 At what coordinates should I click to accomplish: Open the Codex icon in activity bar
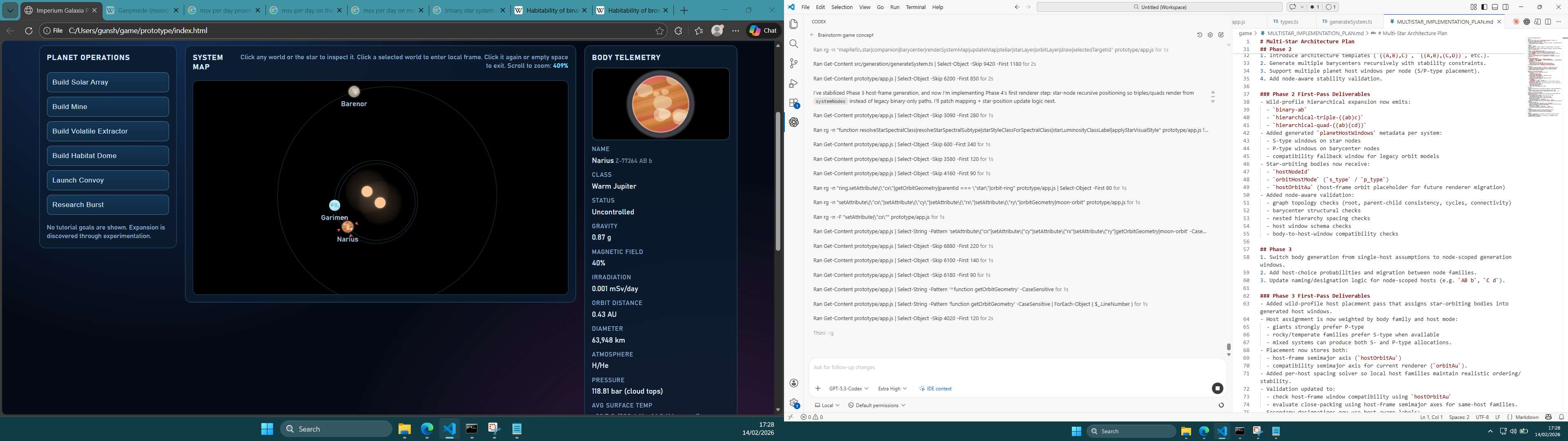[794, 122]
